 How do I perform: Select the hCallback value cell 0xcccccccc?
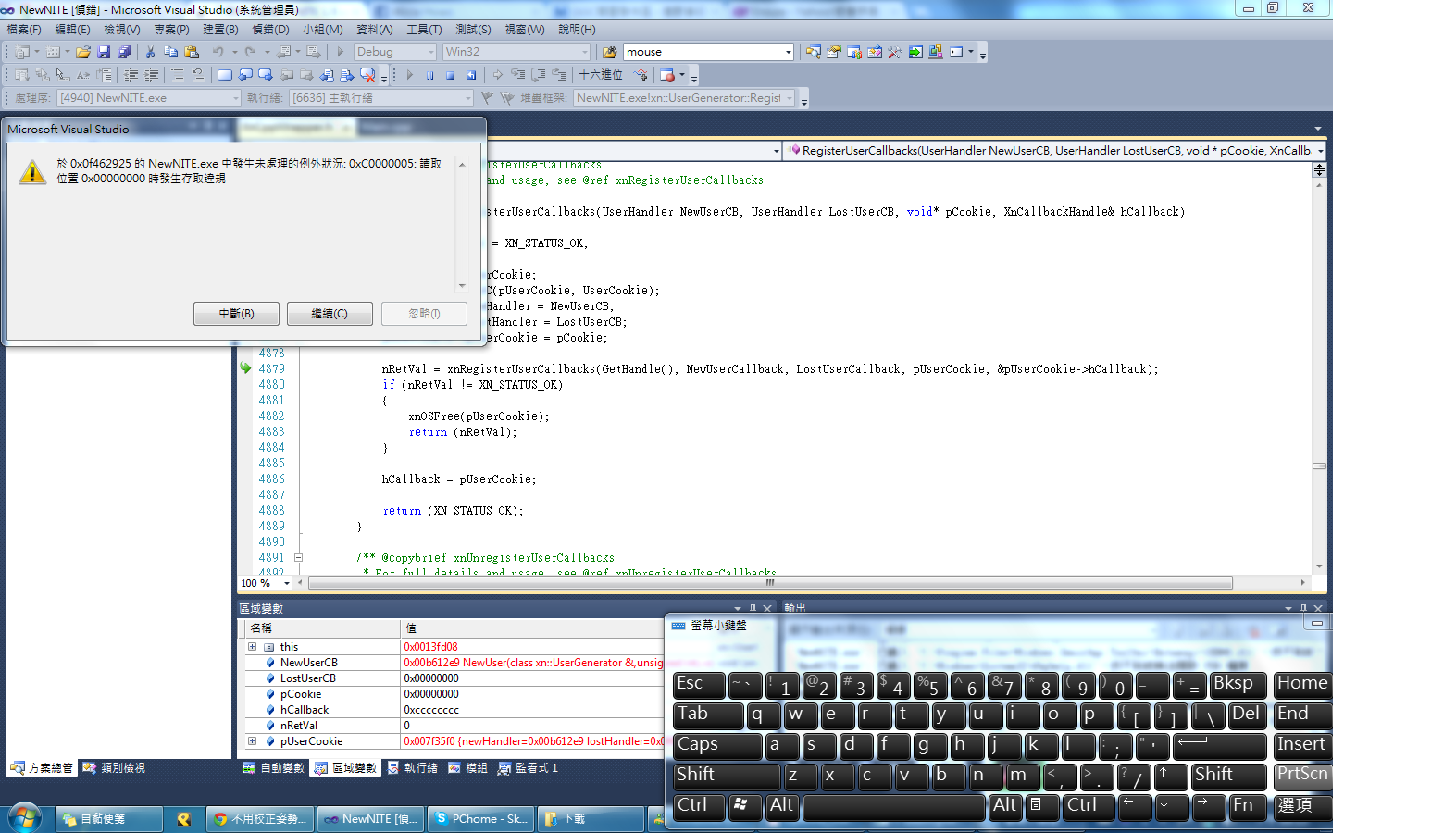point(532,710)
